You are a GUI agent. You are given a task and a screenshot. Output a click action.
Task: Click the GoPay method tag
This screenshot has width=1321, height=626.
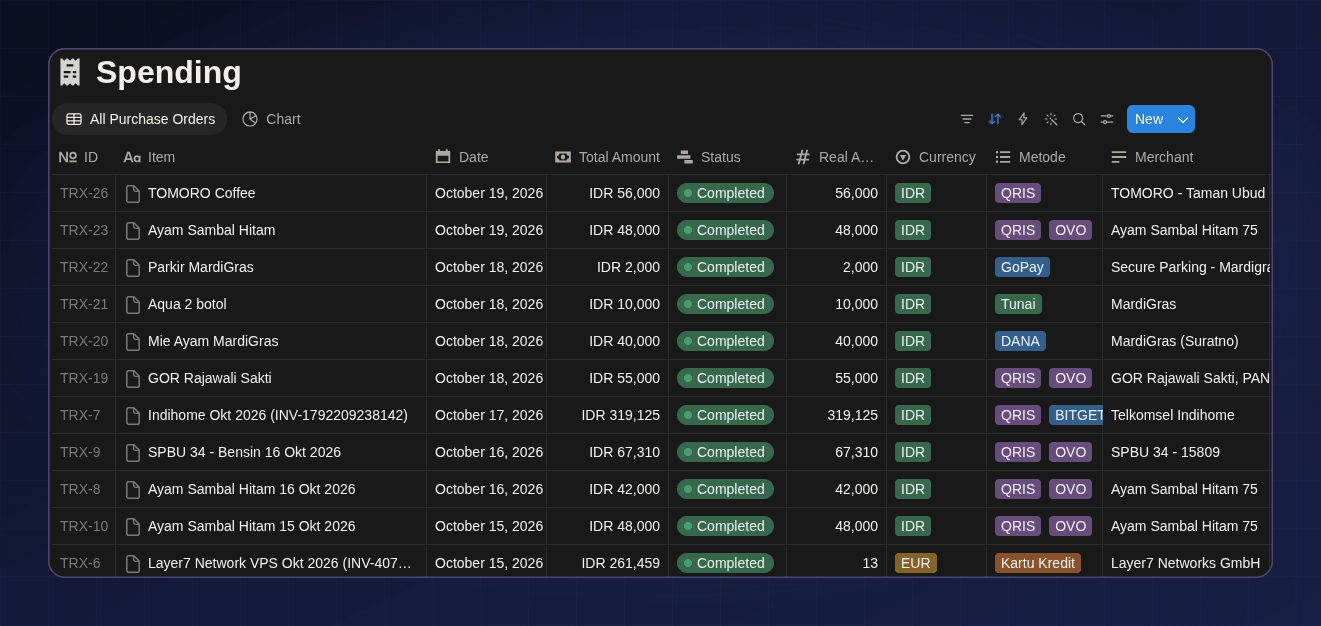pos(1022,267)
